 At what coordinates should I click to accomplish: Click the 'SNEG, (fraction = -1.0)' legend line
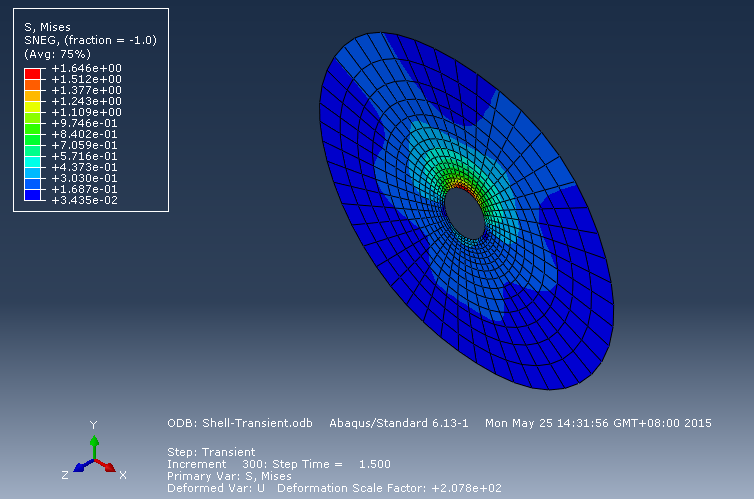(x=90, y=40)
